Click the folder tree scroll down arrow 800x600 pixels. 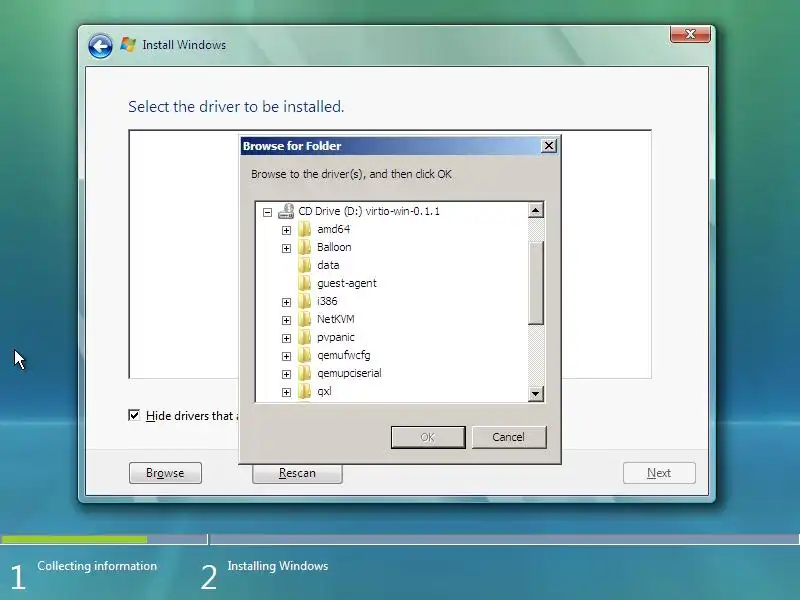tap(535, 393)
